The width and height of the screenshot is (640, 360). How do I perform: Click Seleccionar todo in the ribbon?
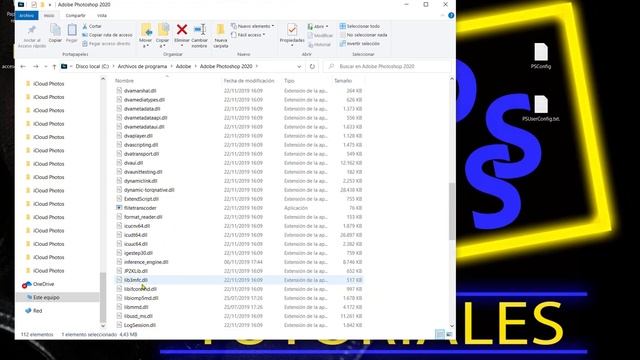click(360, 26)
